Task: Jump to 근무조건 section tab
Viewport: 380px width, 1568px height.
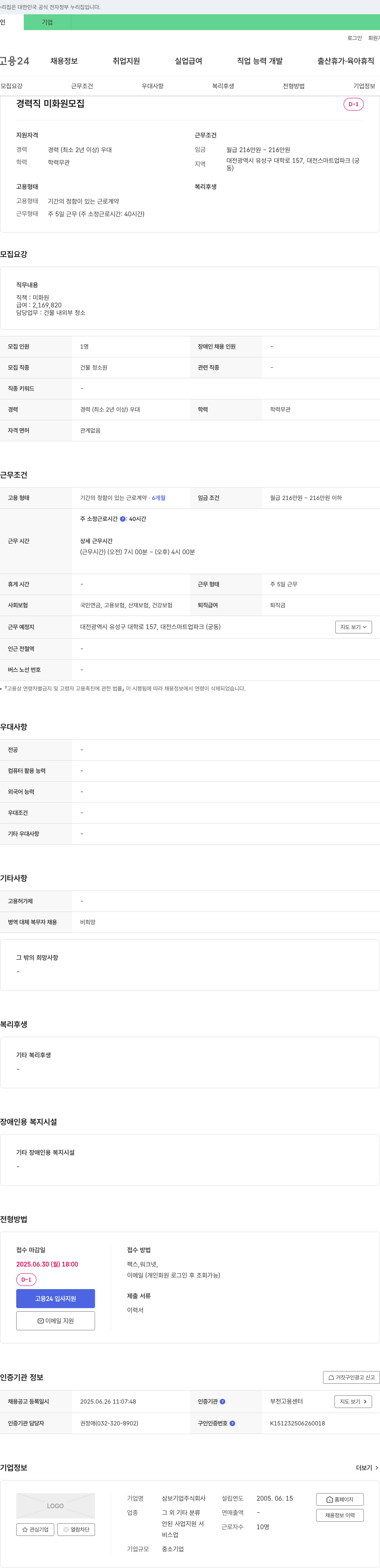Action: click(82, 86)
